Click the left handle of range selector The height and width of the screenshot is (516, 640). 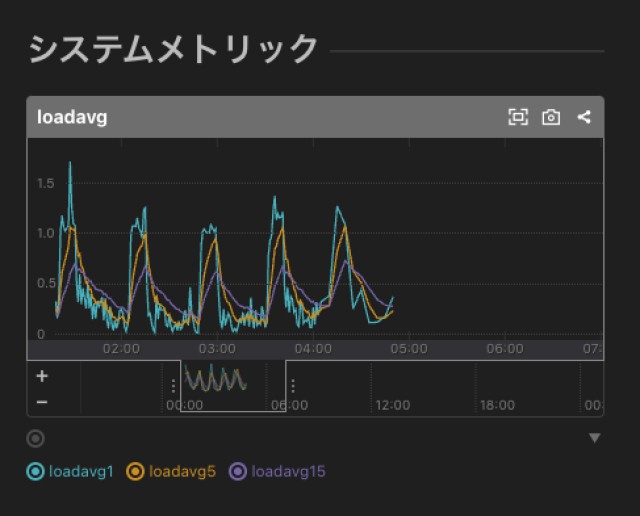[x=174, y=385]
